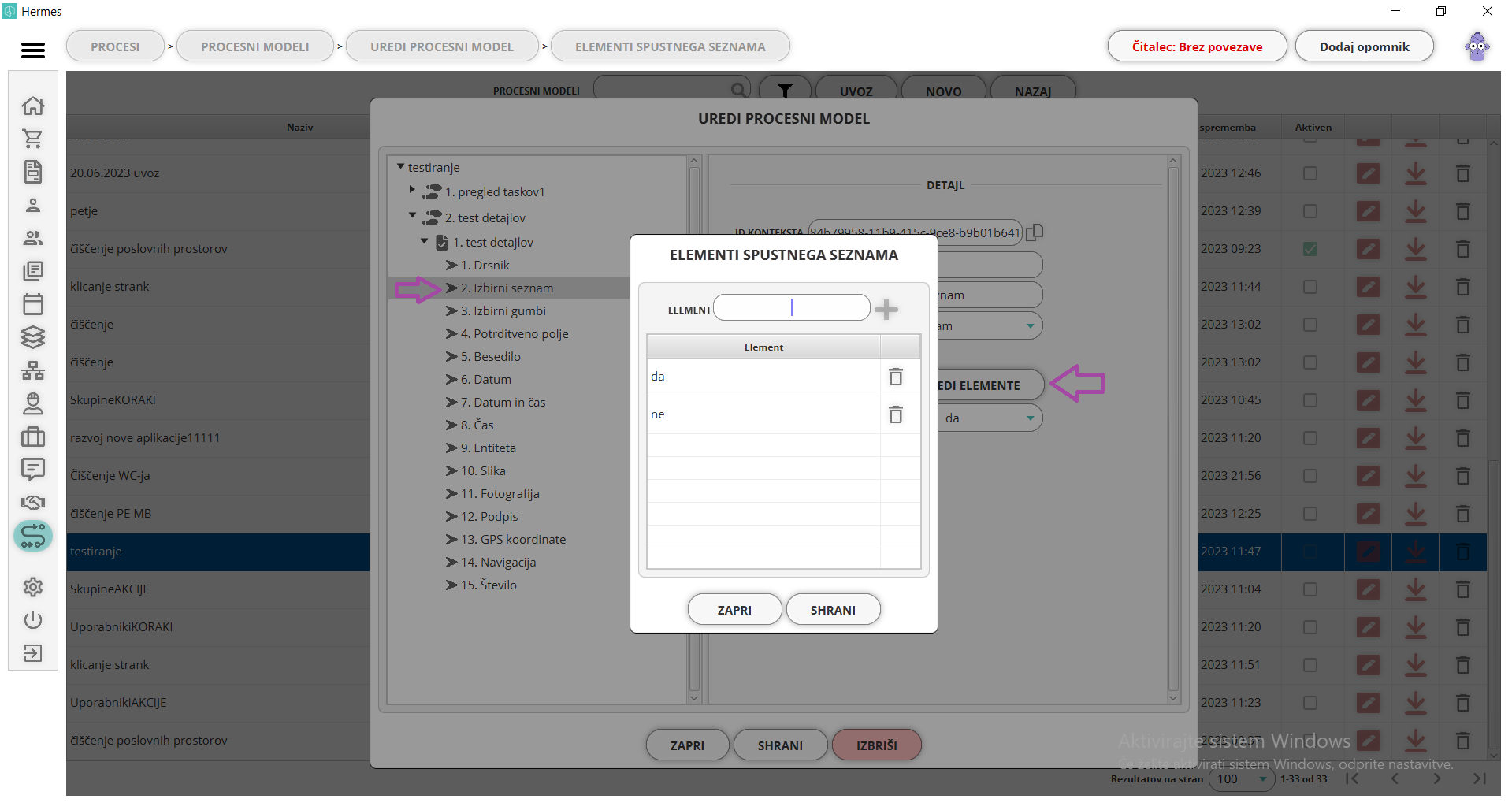Click the tree panel vertical scrollbar
The image size is (1512, 810).
pos(694,429)
